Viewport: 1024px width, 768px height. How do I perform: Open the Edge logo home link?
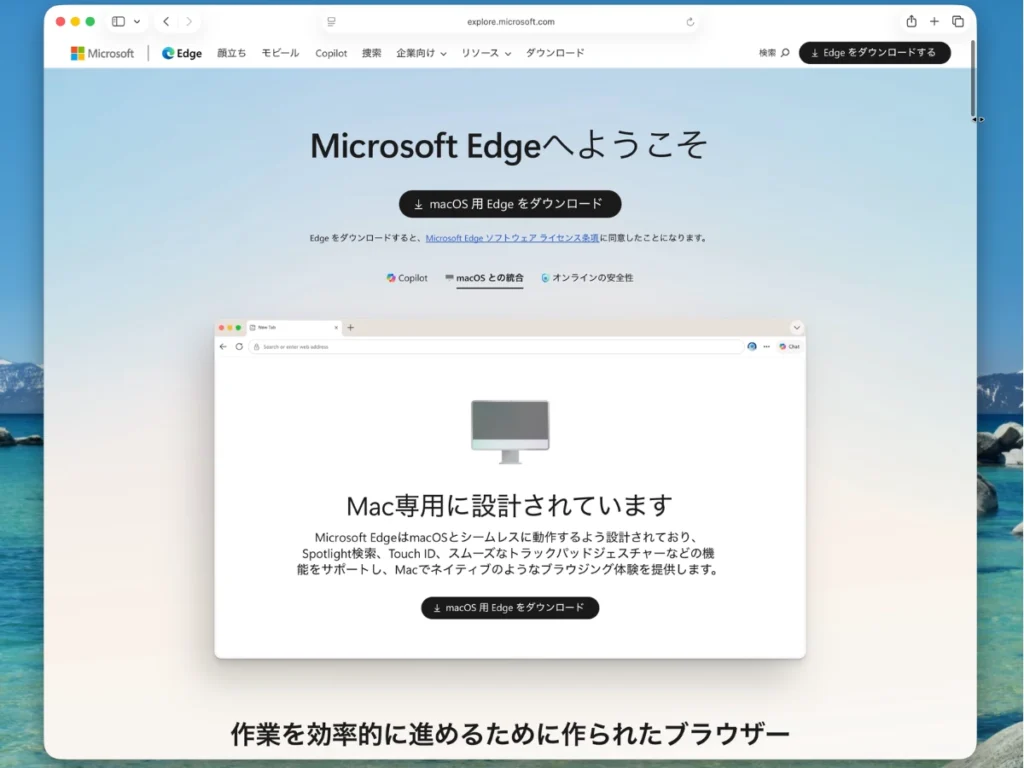182,53
